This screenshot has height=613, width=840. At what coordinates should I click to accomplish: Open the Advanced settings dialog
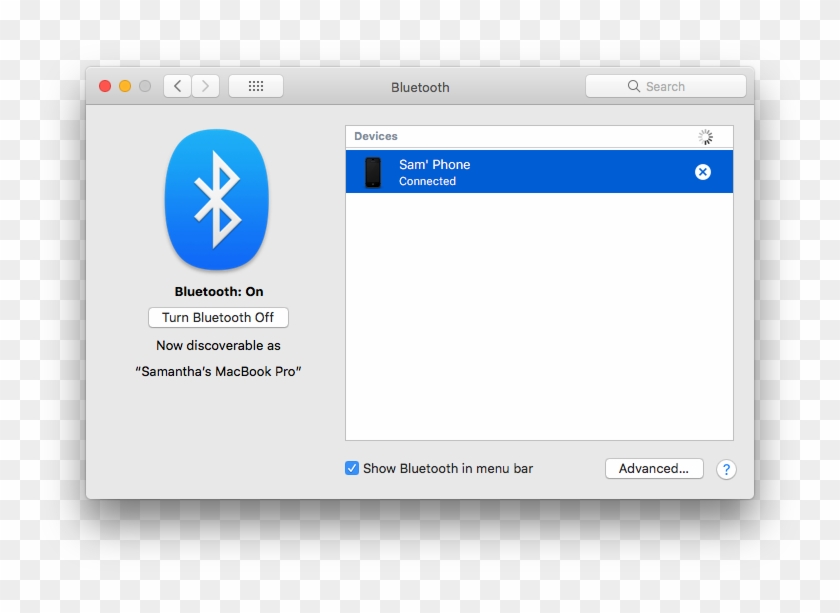point(654,468)
